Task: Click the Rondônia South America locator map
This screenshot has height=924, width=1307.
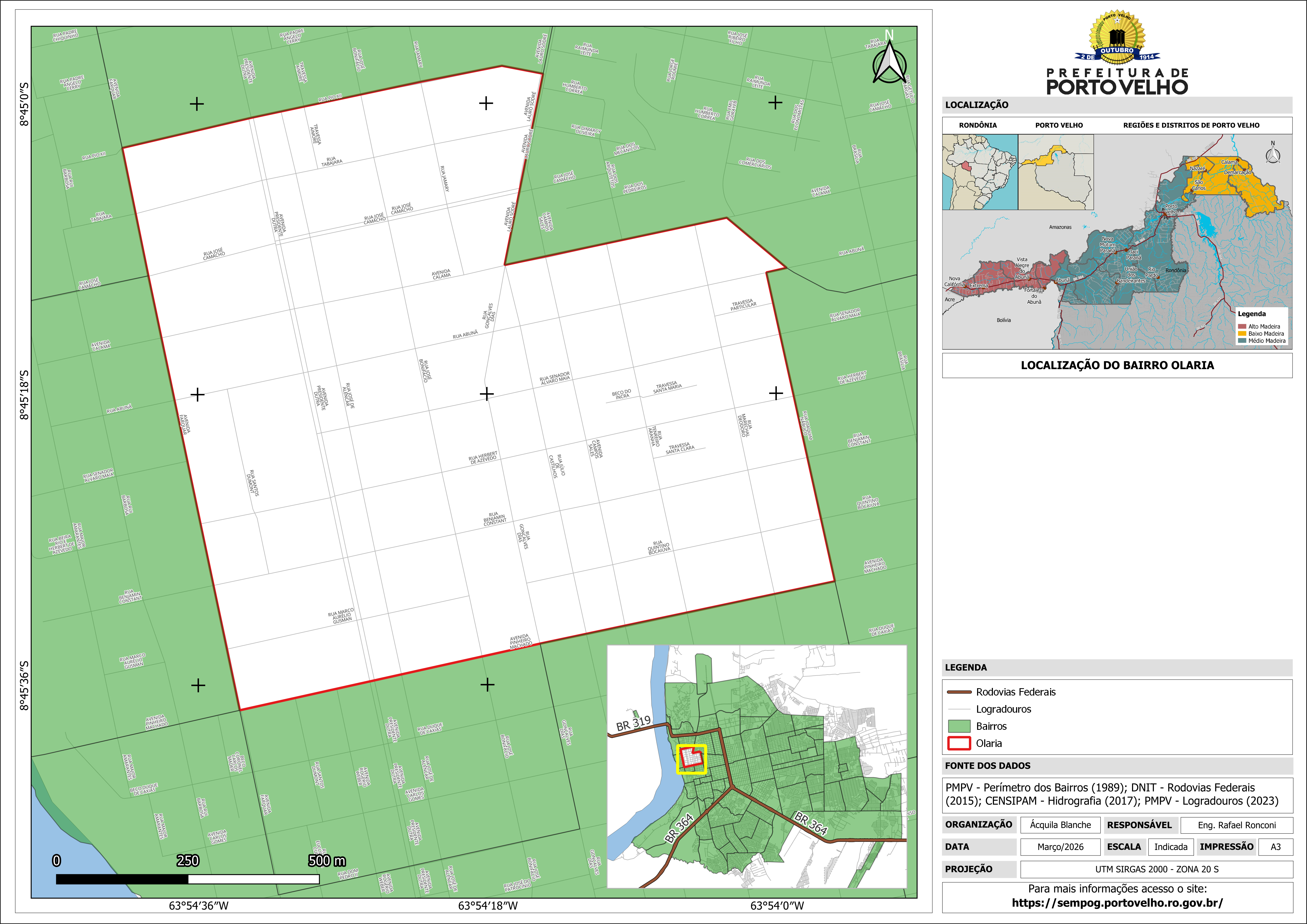Action: point(980,172)
